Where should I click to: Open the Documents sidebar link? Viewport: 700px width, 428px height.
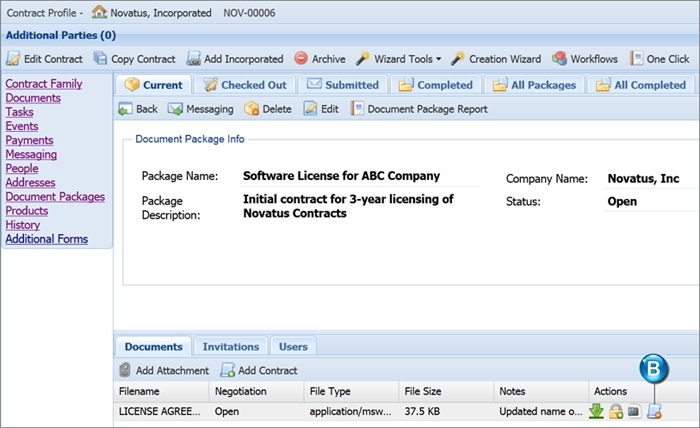pos(33,98)
